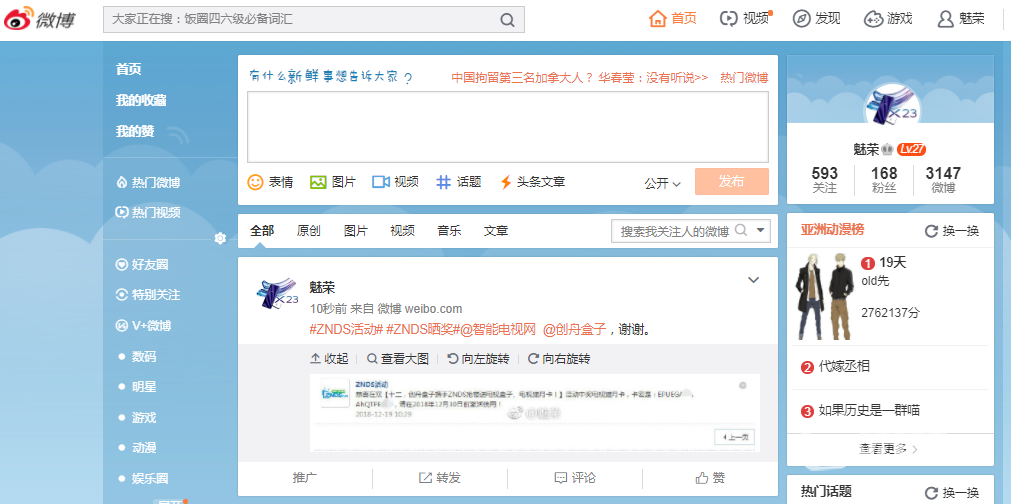Open 好友圈 in left sidebar

pos(142,265)
